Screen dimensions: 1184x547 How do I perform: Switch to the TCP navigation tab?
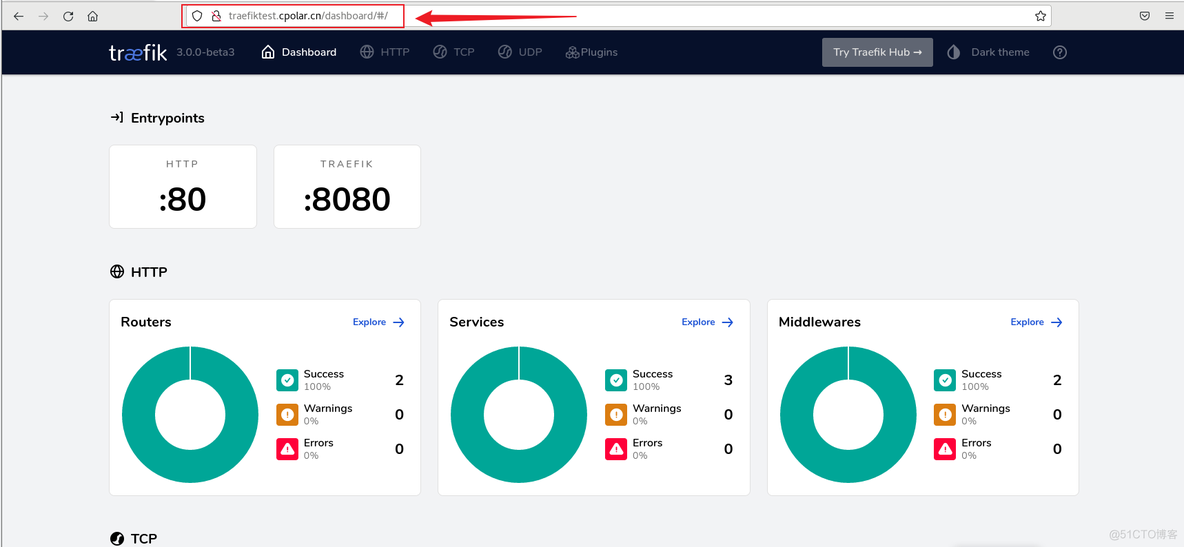(x=454, y=52)
